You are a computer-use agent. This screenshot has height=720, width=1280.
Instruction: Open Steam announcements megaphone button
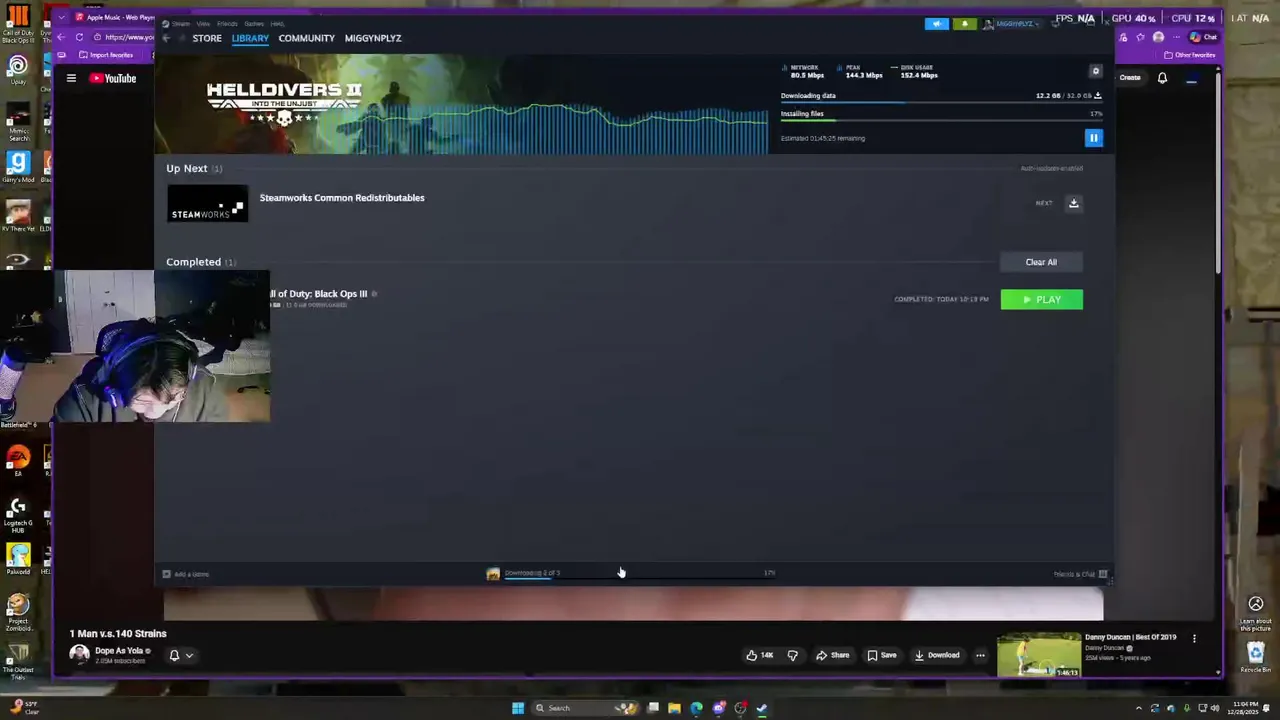click(x=937, y=23)
